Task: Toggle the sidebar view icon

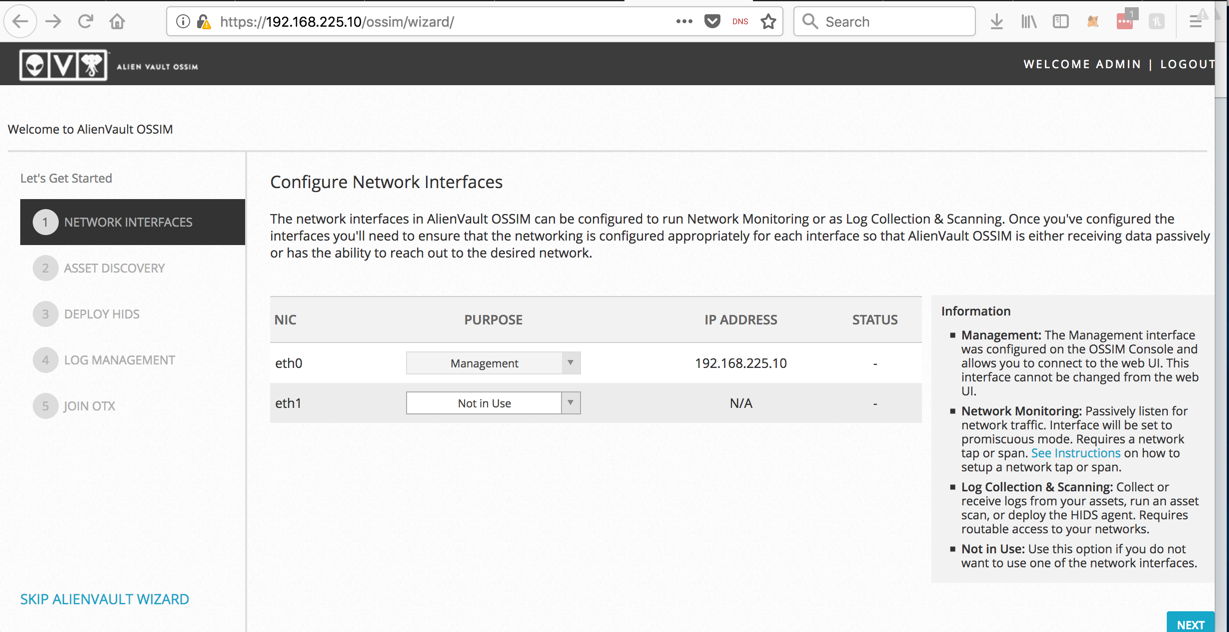Action: (x=1060, y=21)
